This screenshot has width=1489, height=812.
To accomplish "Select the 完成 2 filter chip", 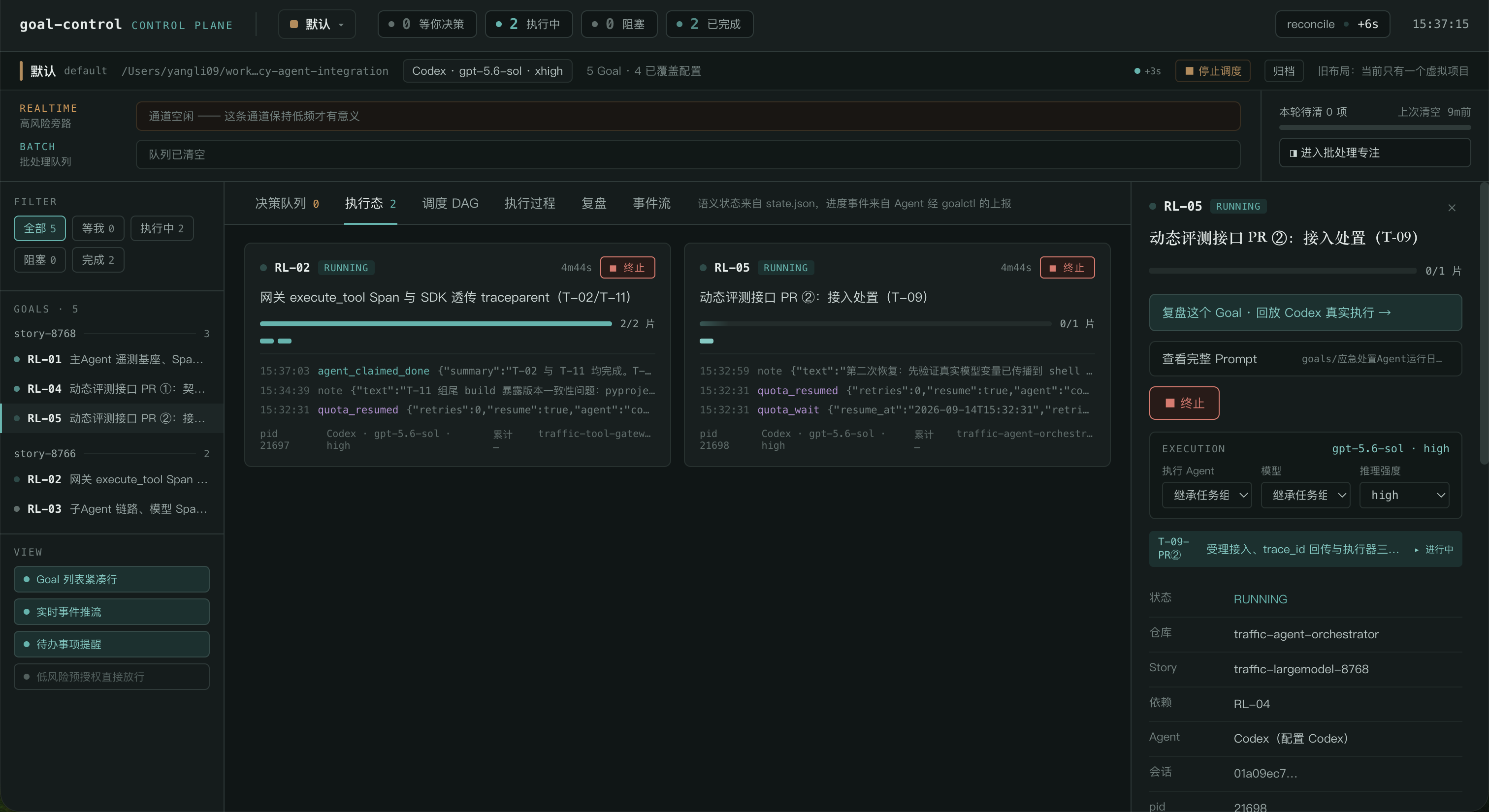I will pos(97,260).
